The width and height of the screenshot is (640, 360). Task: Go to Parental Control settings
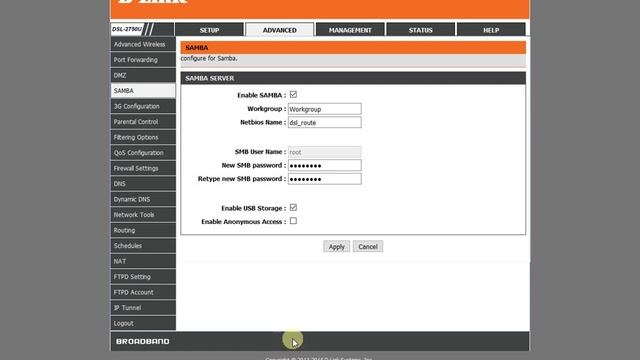pos(143,122)
